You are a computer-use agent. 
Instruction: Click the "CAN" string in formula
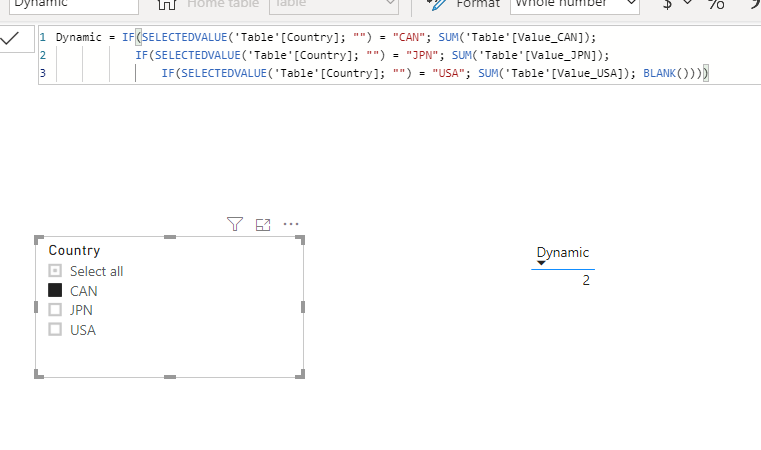click(x=409, y=37)
